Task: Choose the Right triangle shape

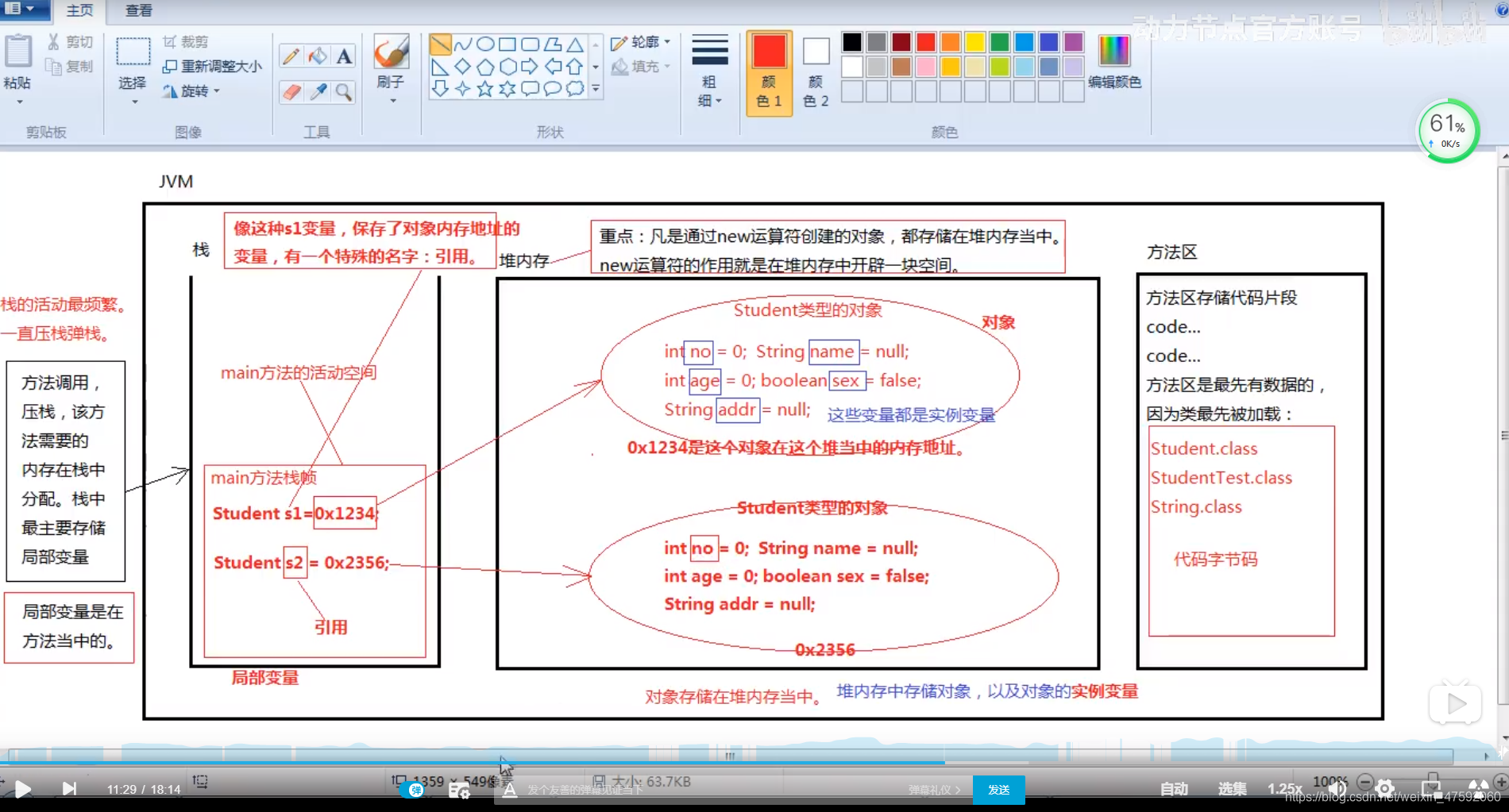Action: coord(440,67)
